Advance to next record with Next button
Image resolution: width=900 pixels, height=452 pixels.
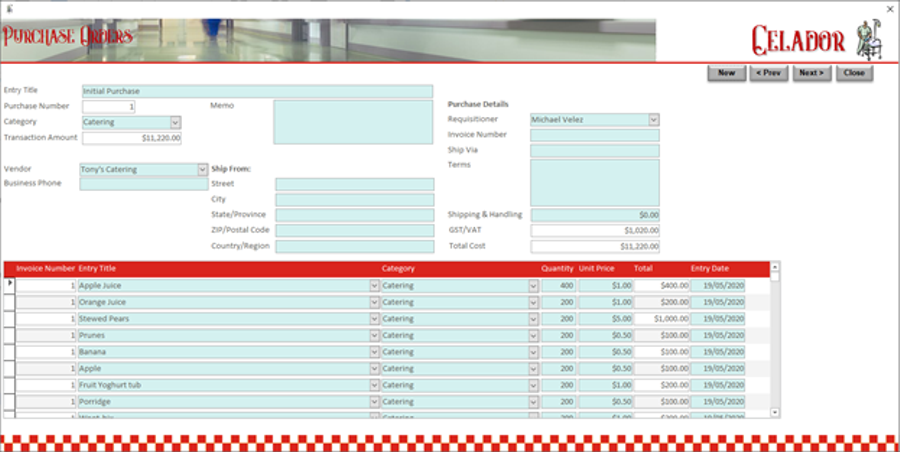pos(812,73)
